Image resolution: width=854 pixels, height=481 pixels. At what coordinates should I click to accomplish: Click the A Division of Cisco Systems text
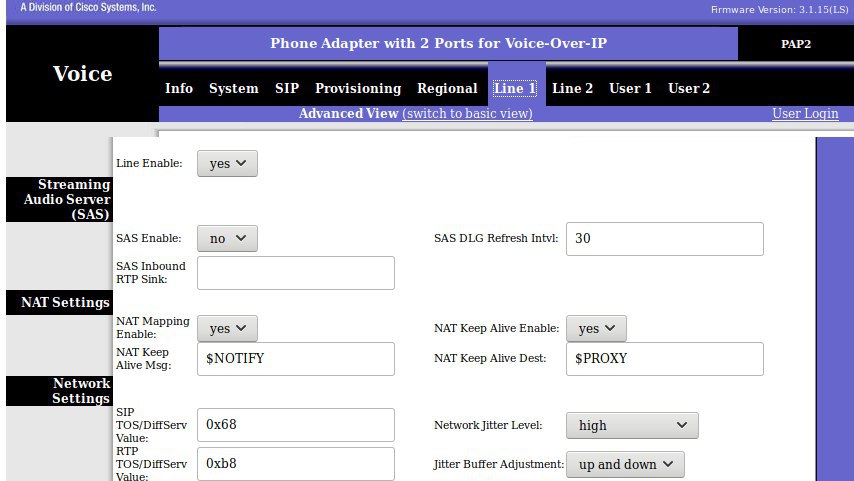pos(88,8)
